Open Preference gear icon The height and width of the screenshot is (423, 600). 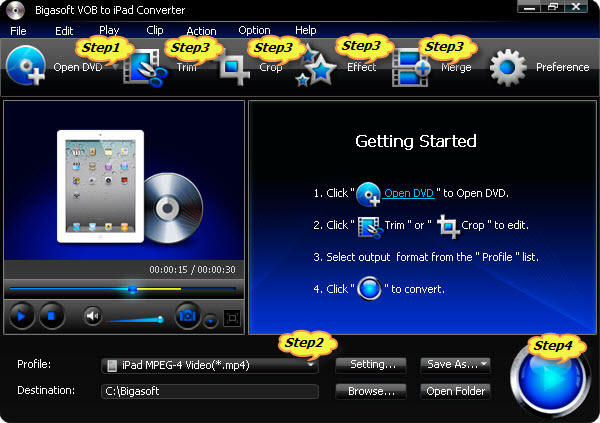click(x=508, y=67)
